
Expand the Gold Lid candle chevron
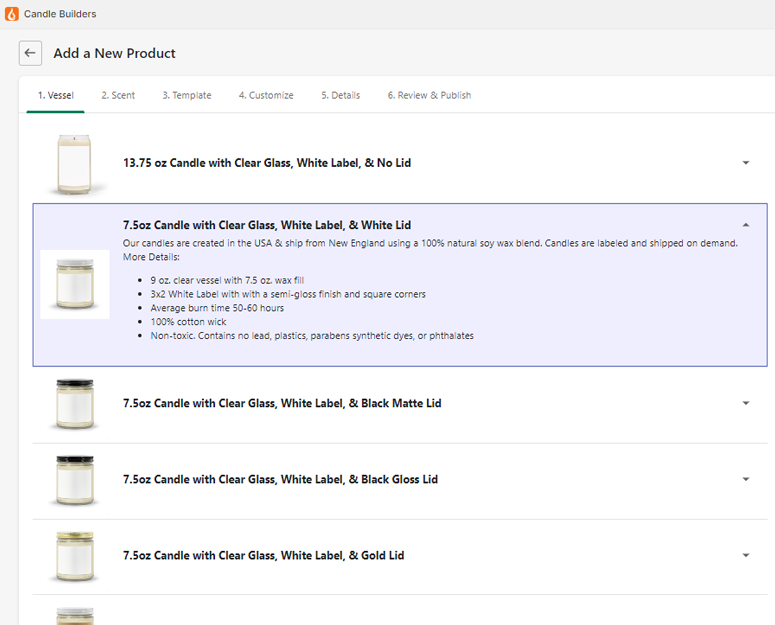(746, 555)
